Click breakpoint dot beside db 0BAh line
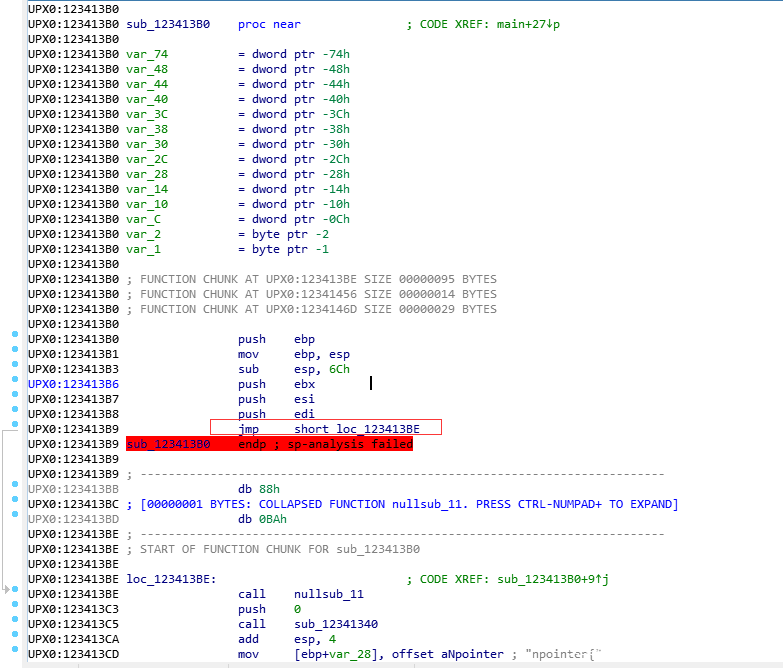The width and height of the screenshot is (783, 668). coord(15,514)
